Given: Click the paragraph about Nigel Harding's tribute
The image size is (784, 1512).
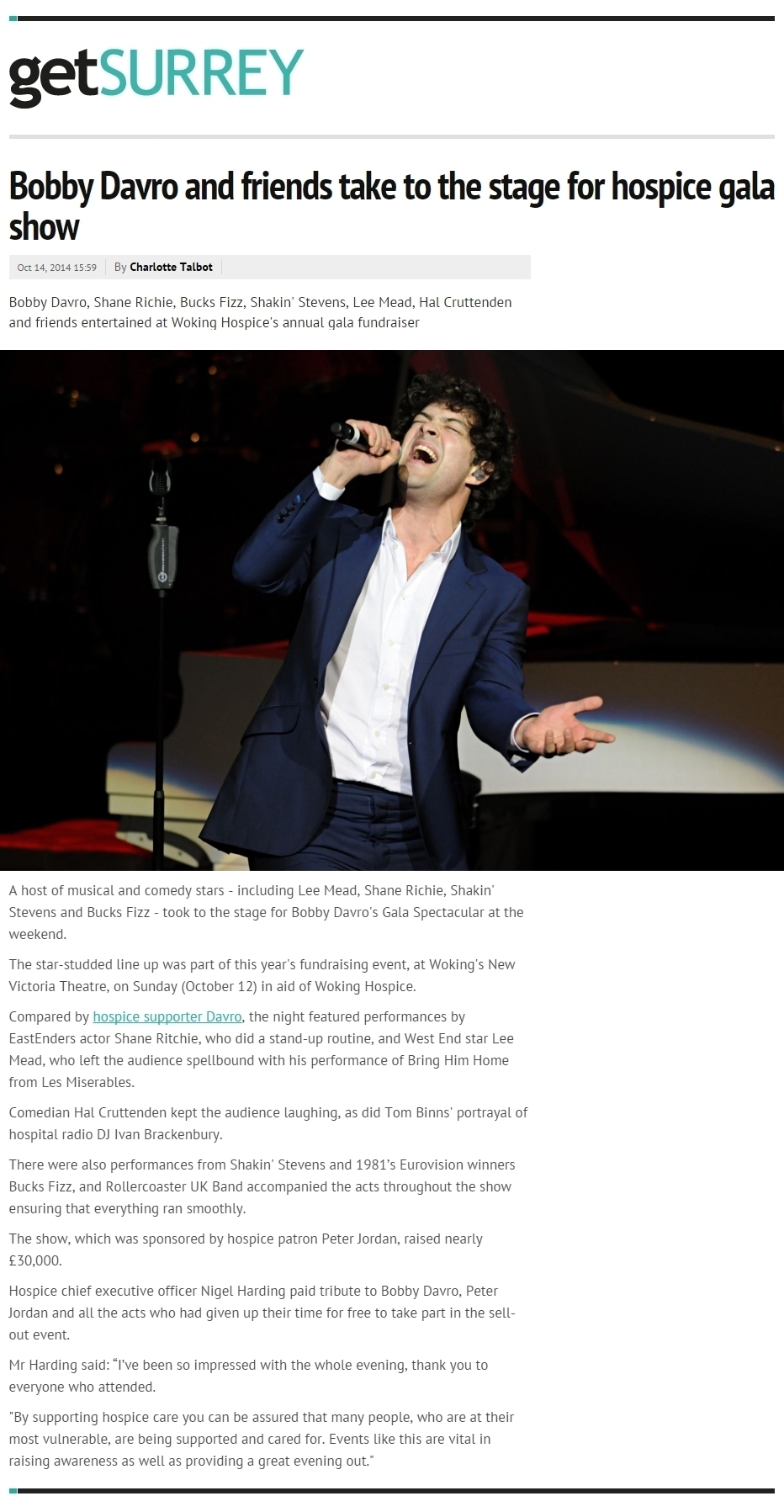Looking at the screenshot, I should click(x=262, y=1313).
